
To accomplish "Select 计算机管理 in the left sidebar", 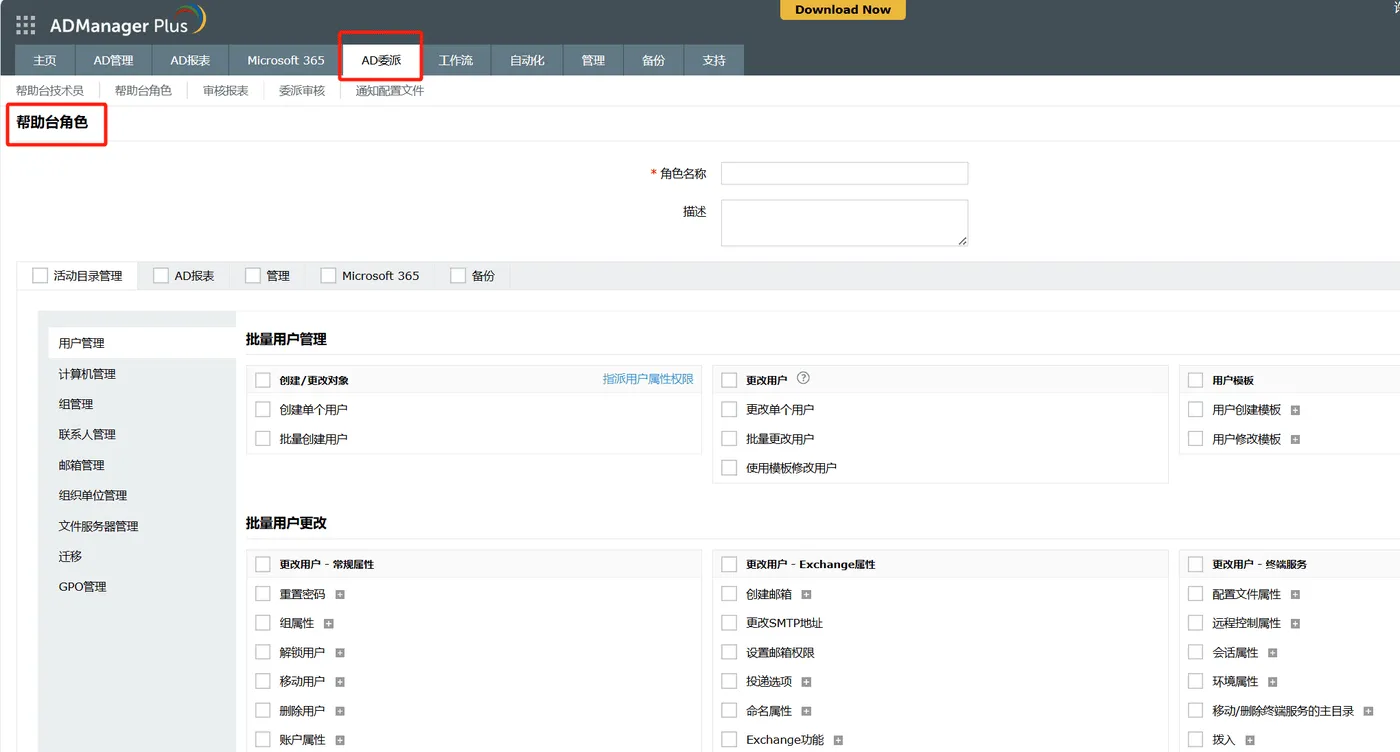I will point(87,374).
